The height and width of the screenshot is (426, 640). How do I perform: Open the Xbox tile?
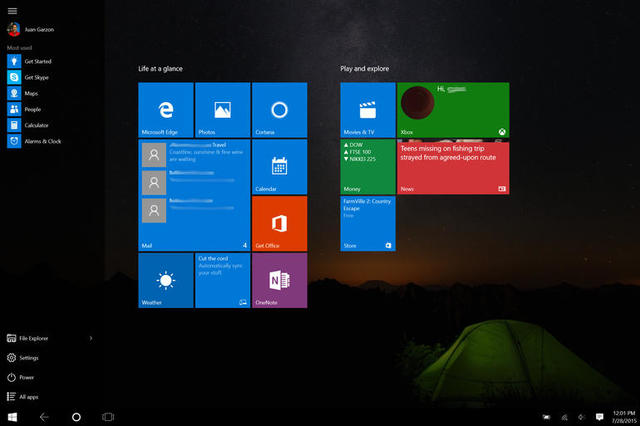point(453,110)
